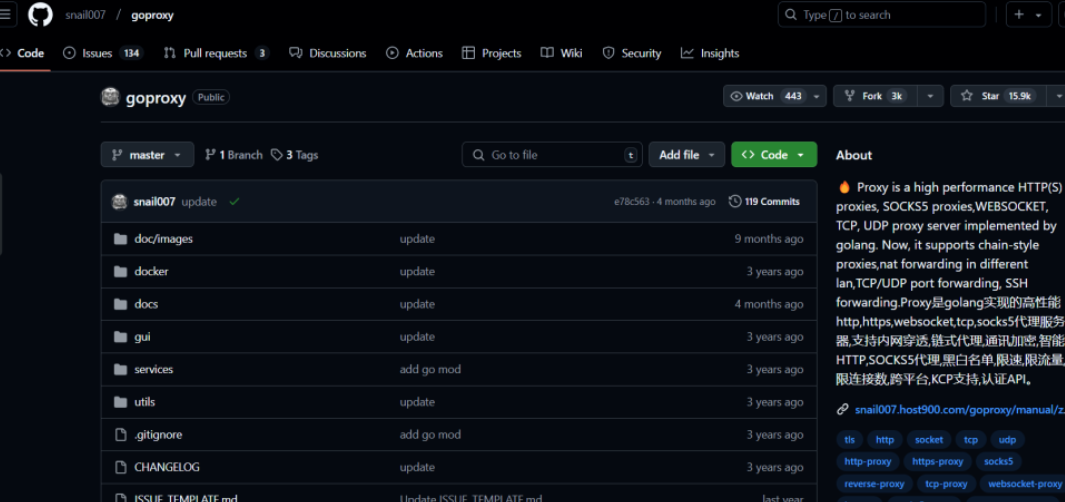The image size is (1065, 502).
Task: Expand the Watch options dropdown arrow
Action: [x=816, y=96]
